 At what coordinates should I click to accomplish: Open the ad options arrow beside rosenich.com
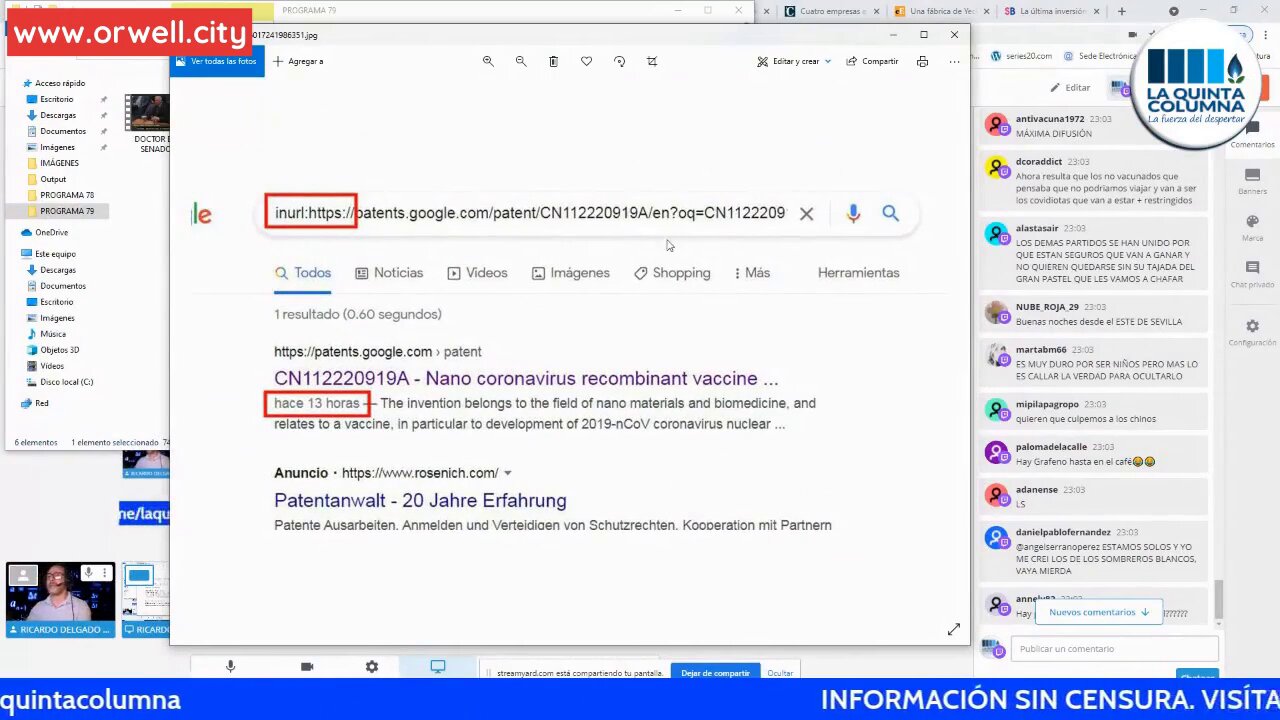tap(507, 473)
